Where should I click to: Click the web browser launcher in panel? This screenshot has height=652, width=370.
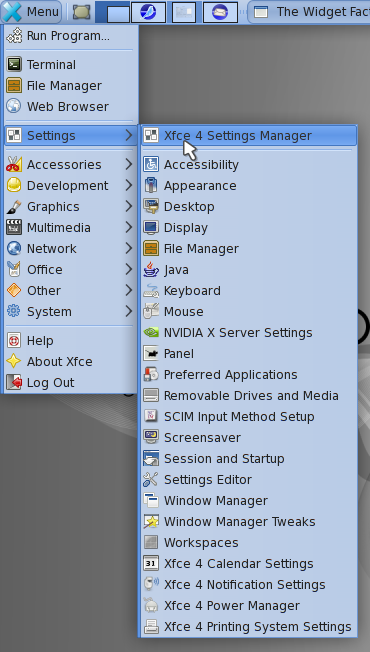click(x=148, y=12)
